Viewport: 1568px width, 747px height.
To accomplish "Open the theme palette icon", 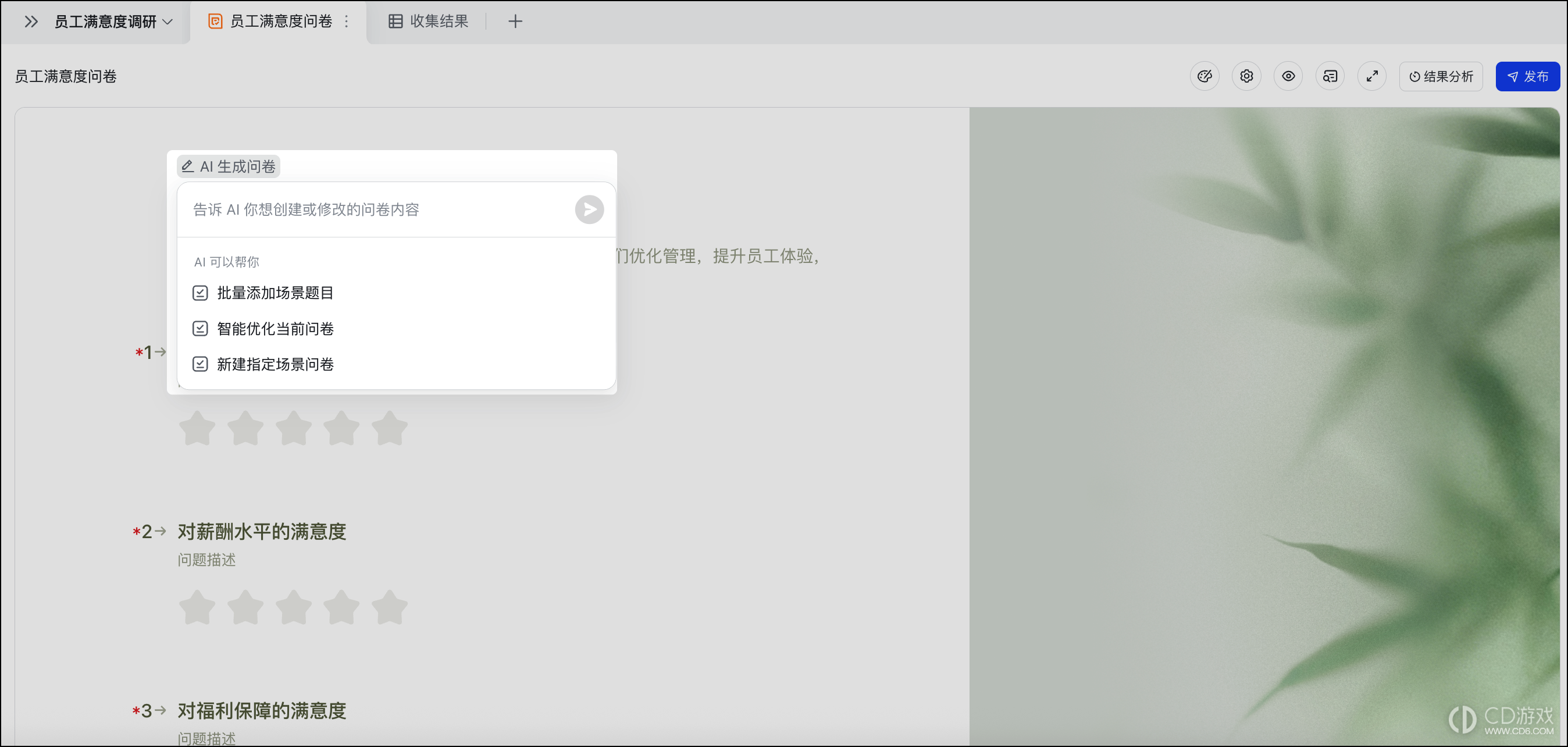I will click(x=1204, y=76).
